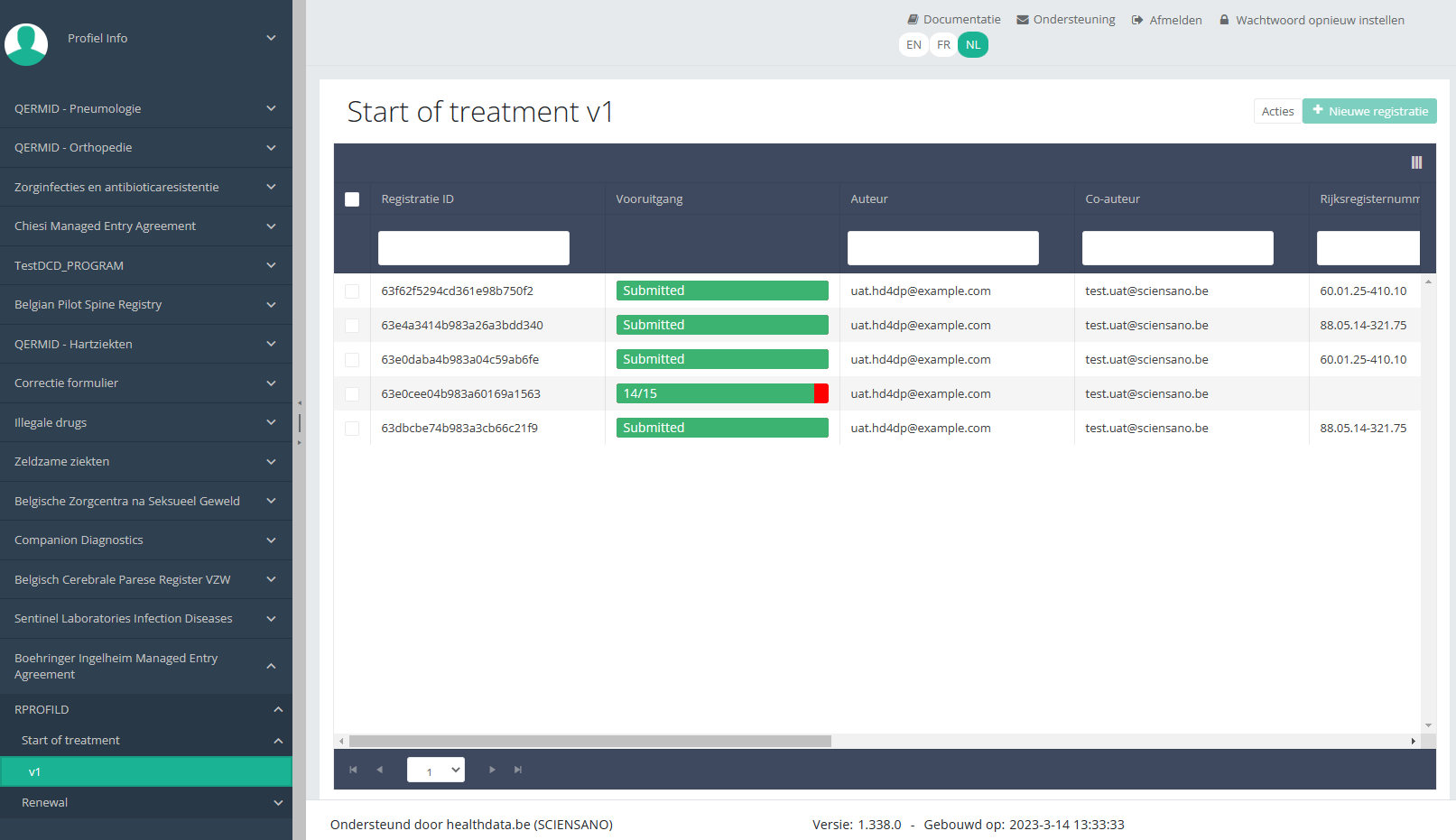Go to next page arrow in pager

(492, 770)
